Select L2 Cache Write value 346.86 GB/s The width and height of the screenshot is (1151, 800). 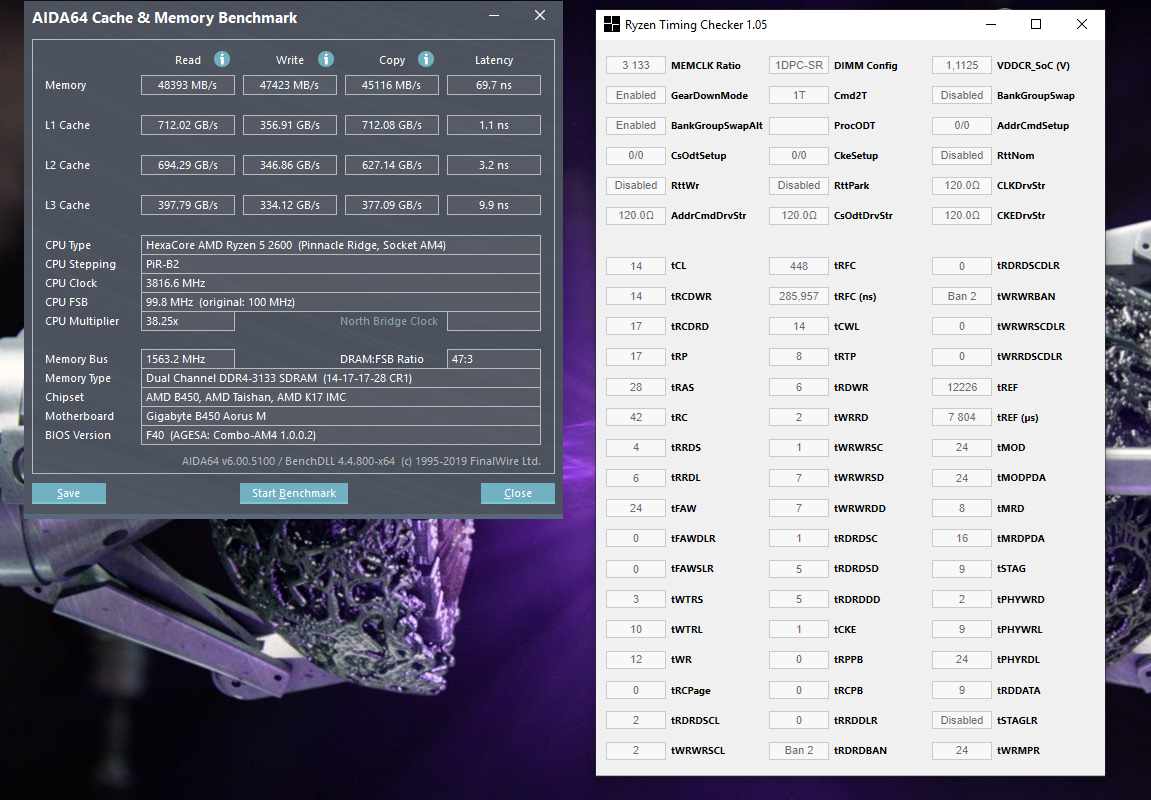[289, 165]
